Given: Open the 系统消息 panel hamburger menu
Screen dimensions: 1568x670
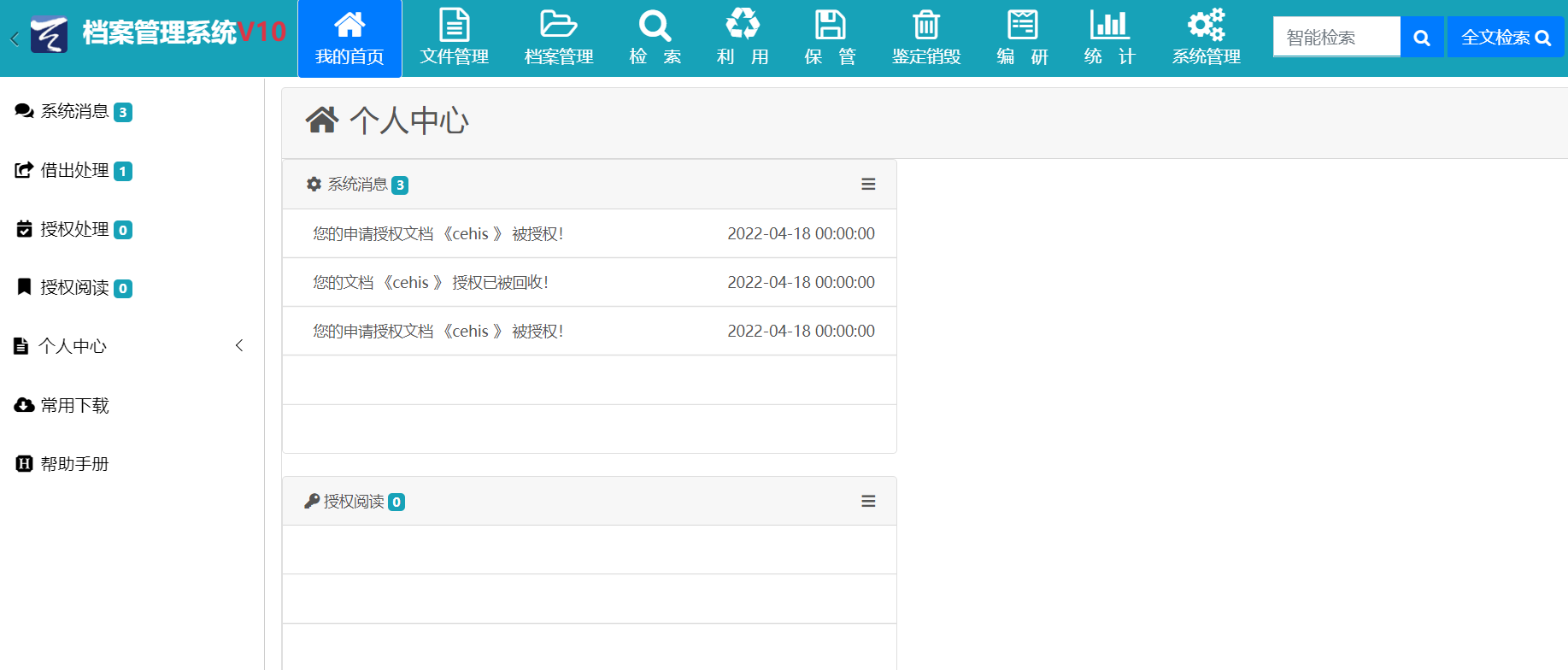Looking at the screenshot, I should pos(868,185).
